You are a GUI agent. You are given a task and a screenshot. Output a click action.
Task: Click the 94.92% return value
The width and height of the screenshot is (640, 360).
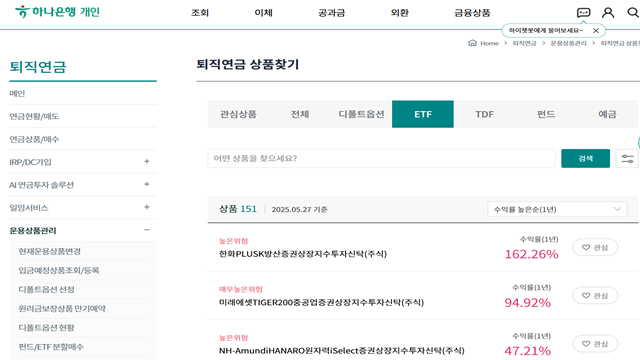click(528, 303)
